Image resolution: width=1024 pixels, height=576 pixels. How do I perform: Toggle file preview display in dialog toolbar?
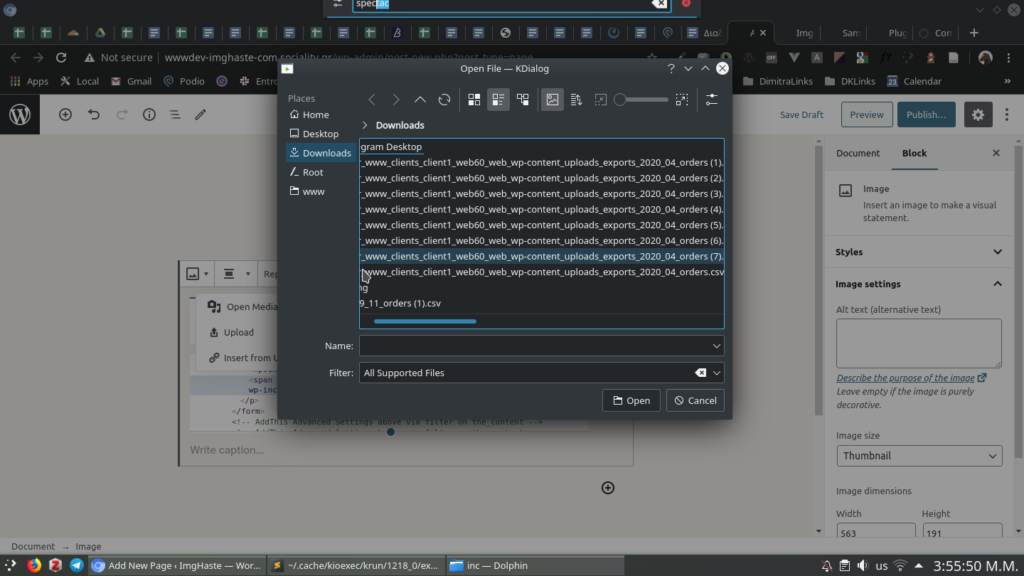551,100
